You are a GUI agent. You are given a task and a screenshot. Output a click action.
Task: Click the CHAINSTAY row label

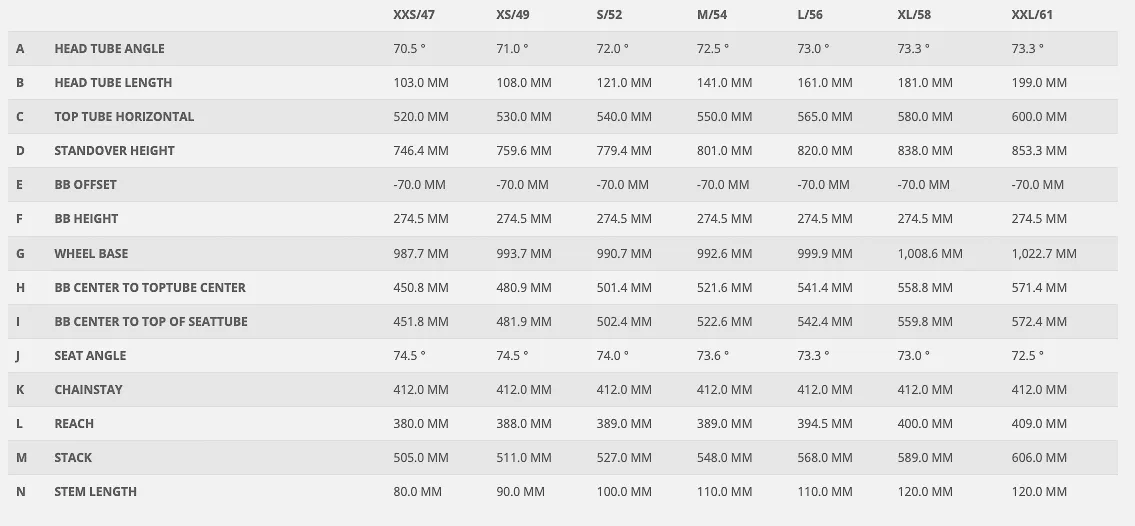88,390
